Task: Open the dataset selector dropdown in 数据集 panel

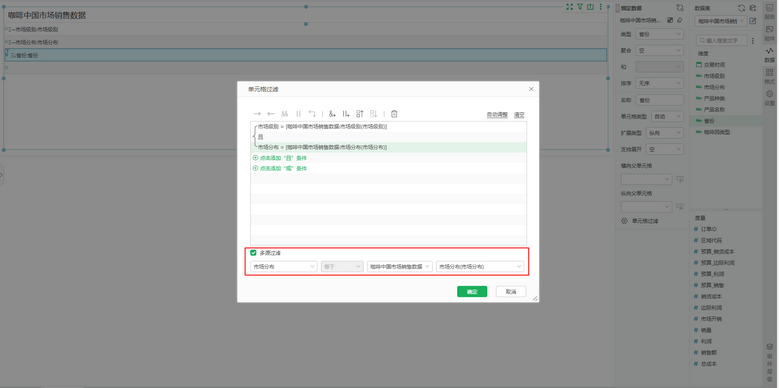Action: pyautogui.click(x=721, y=21)
